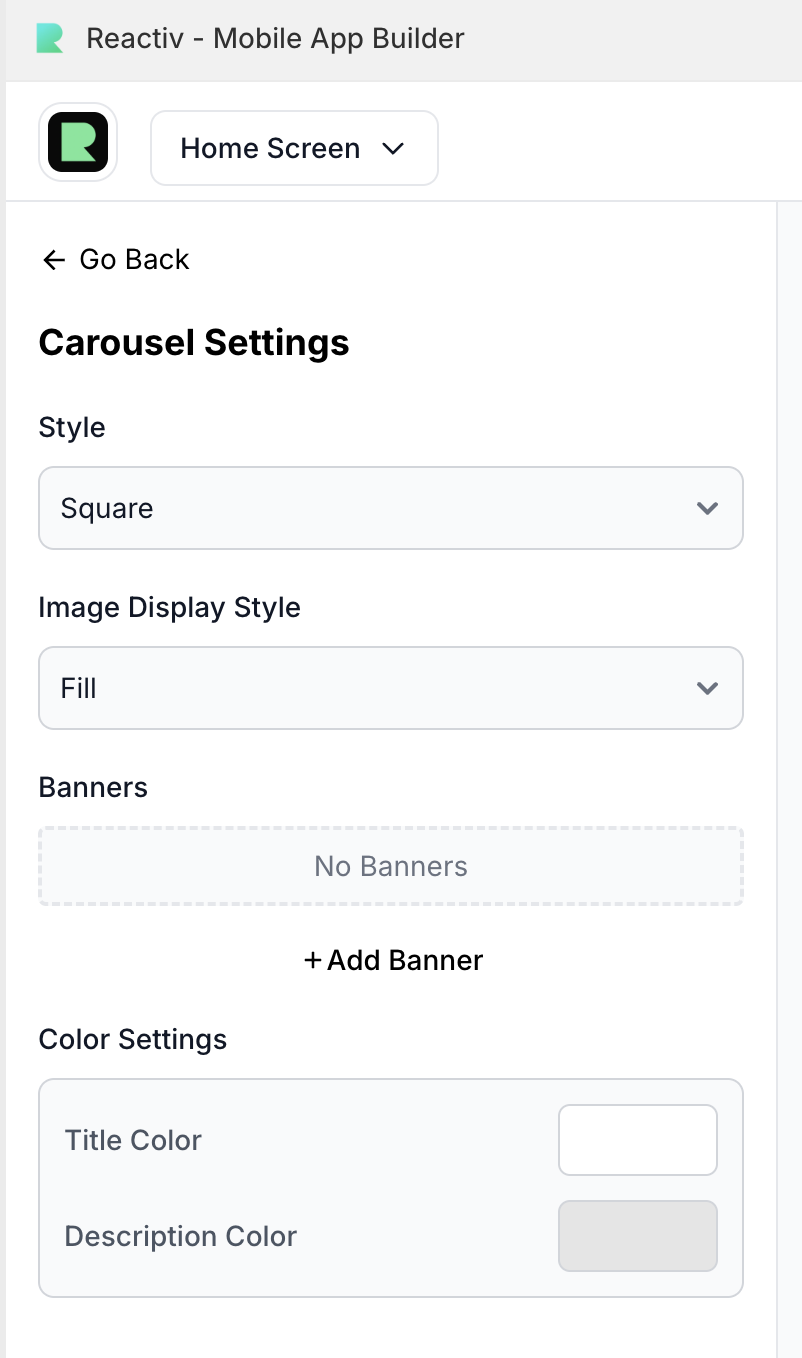
Task: Expand the Style dropdown showing Square
Action: (390, 508)
